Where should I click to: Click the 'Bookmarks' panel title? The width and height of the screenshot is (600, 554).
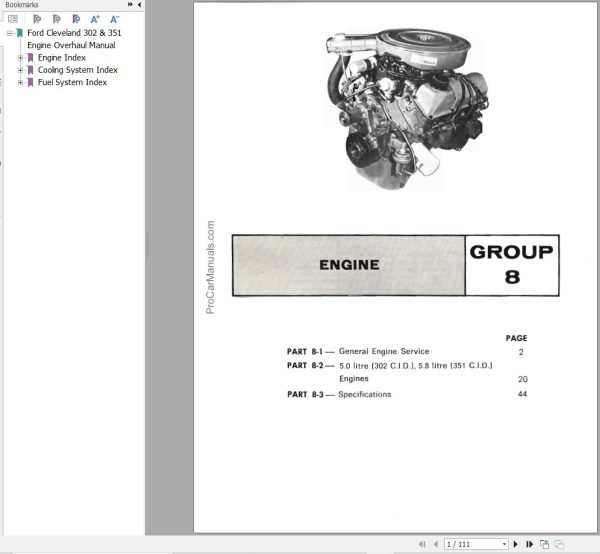pyautogui.click(x=22, y=5)
